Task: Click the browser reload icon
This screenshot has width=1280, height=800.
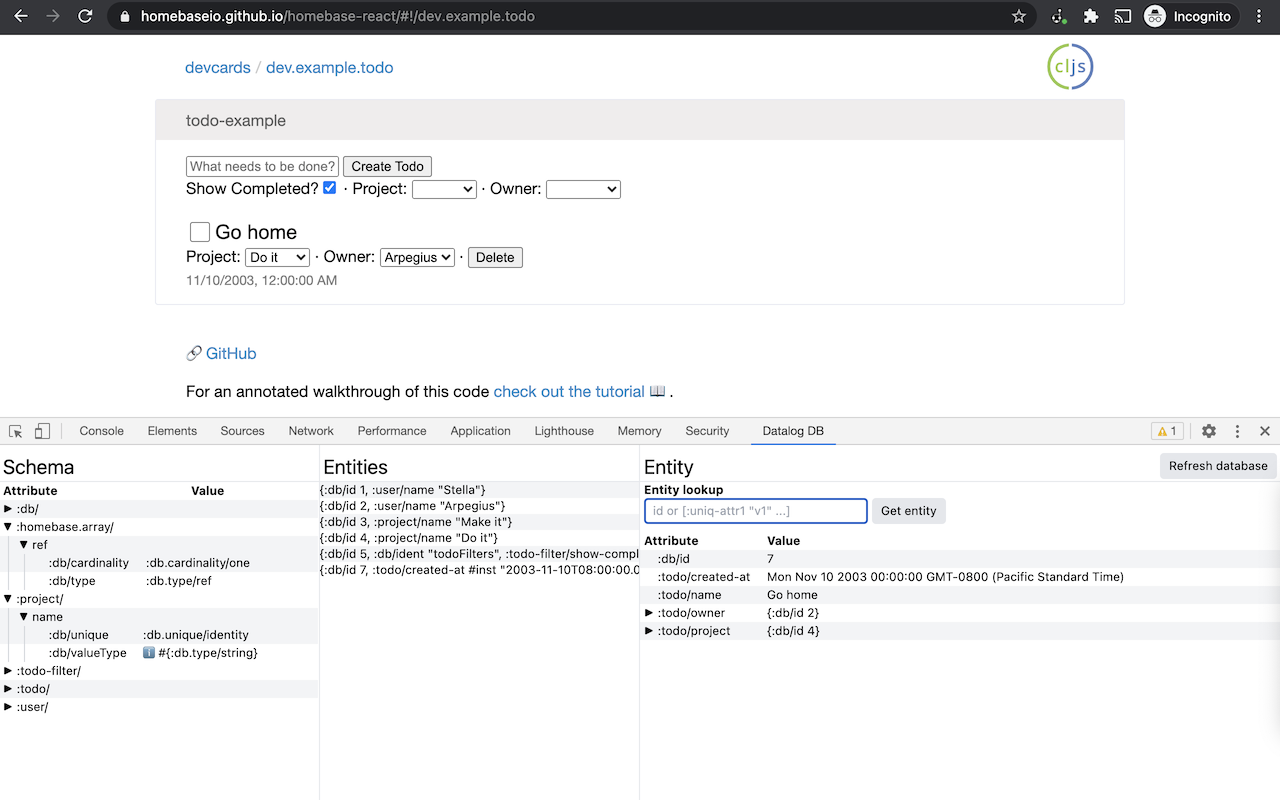Action: point(85,16)
